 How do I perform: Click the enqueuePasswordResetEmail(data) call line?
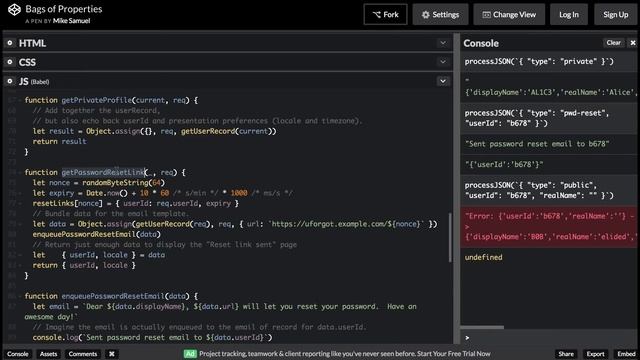pyautogui.click(x=97, y=234)
